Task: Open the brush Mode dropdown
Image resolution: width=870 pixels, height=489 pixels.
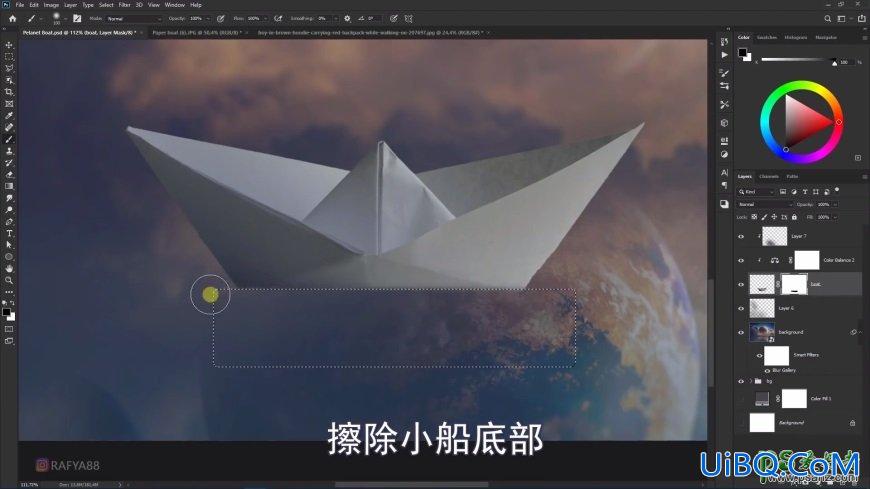Action: pyautogui.click(x=134, y=18)
